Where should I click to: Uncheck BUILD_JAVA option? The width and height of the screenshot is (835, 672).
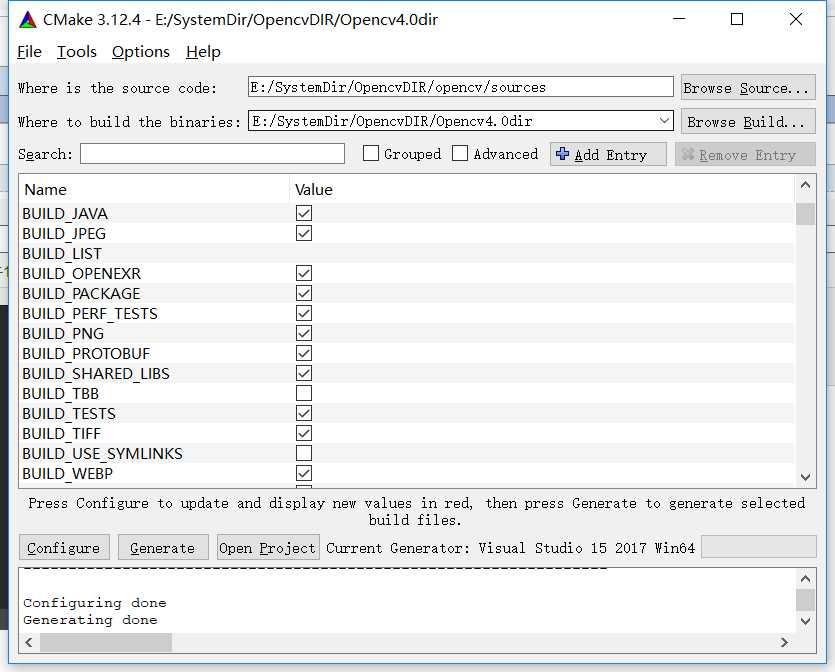(304, 213)
